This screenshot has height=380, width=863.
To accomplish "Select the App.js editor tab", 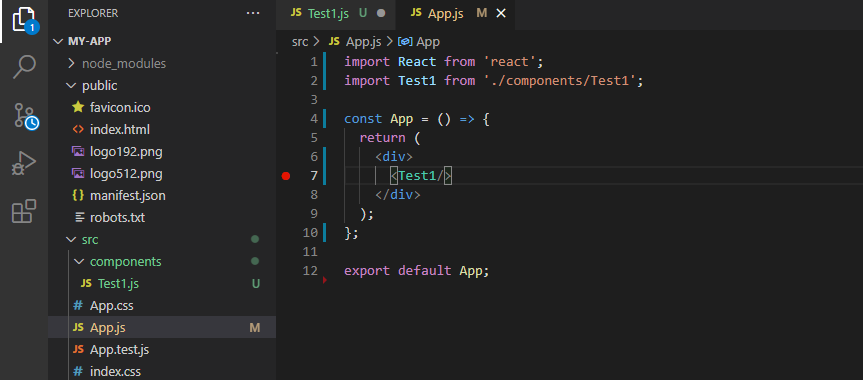I will [x=445, y=14].
